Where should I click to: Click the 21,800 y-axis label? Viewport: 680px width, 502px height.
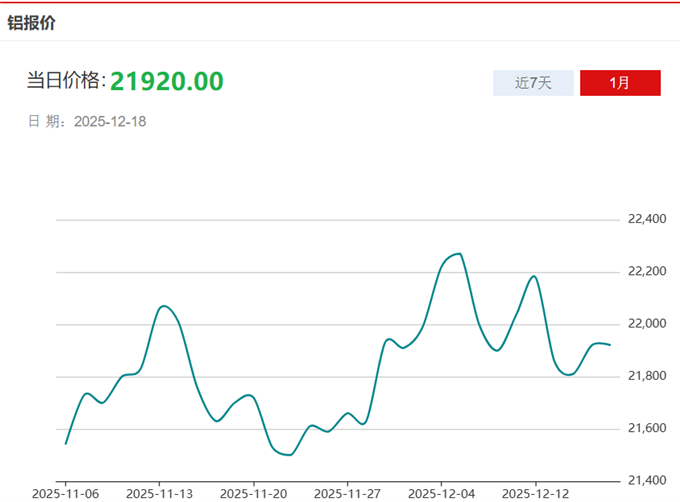[646, 376]
